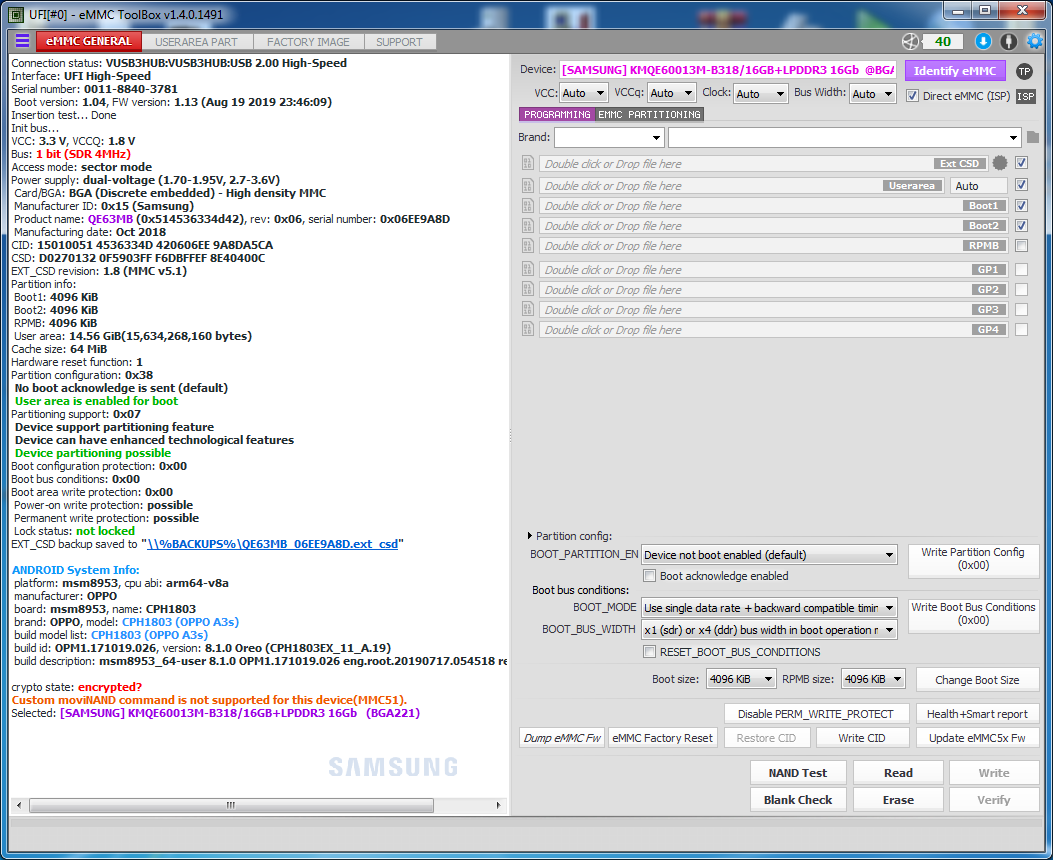The image size is (1053, 860).
Task: Click the UFI app icon in title bar
Action: [16, 14]
